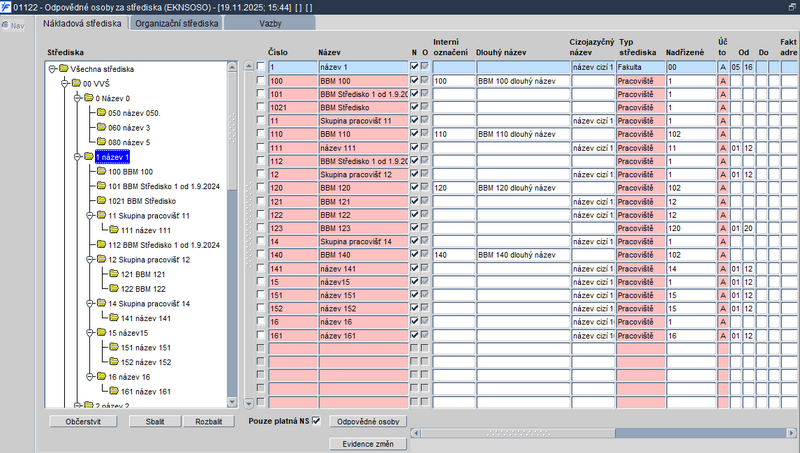Collapse the Všechna střediska root node
The image size is (800, 453).
(x=52, y=69)
